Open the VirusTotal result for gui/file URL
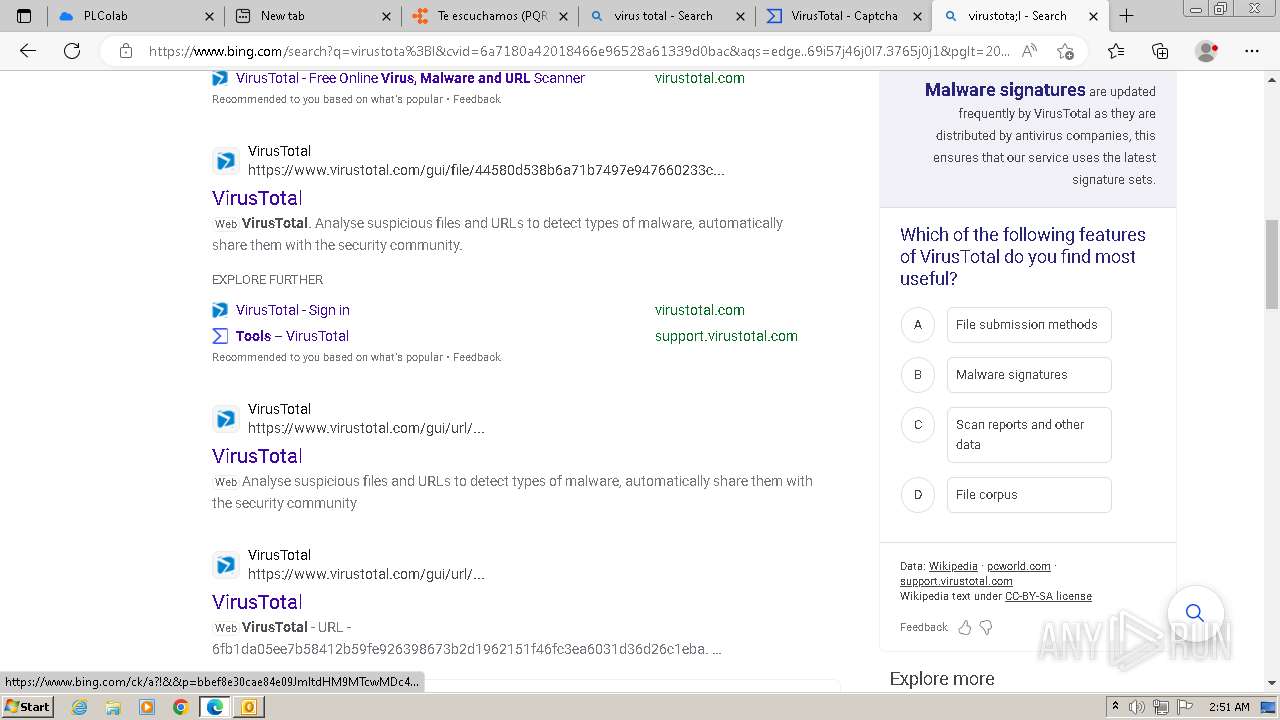Viewport: 1280px width, 720px height. (257, 198)
